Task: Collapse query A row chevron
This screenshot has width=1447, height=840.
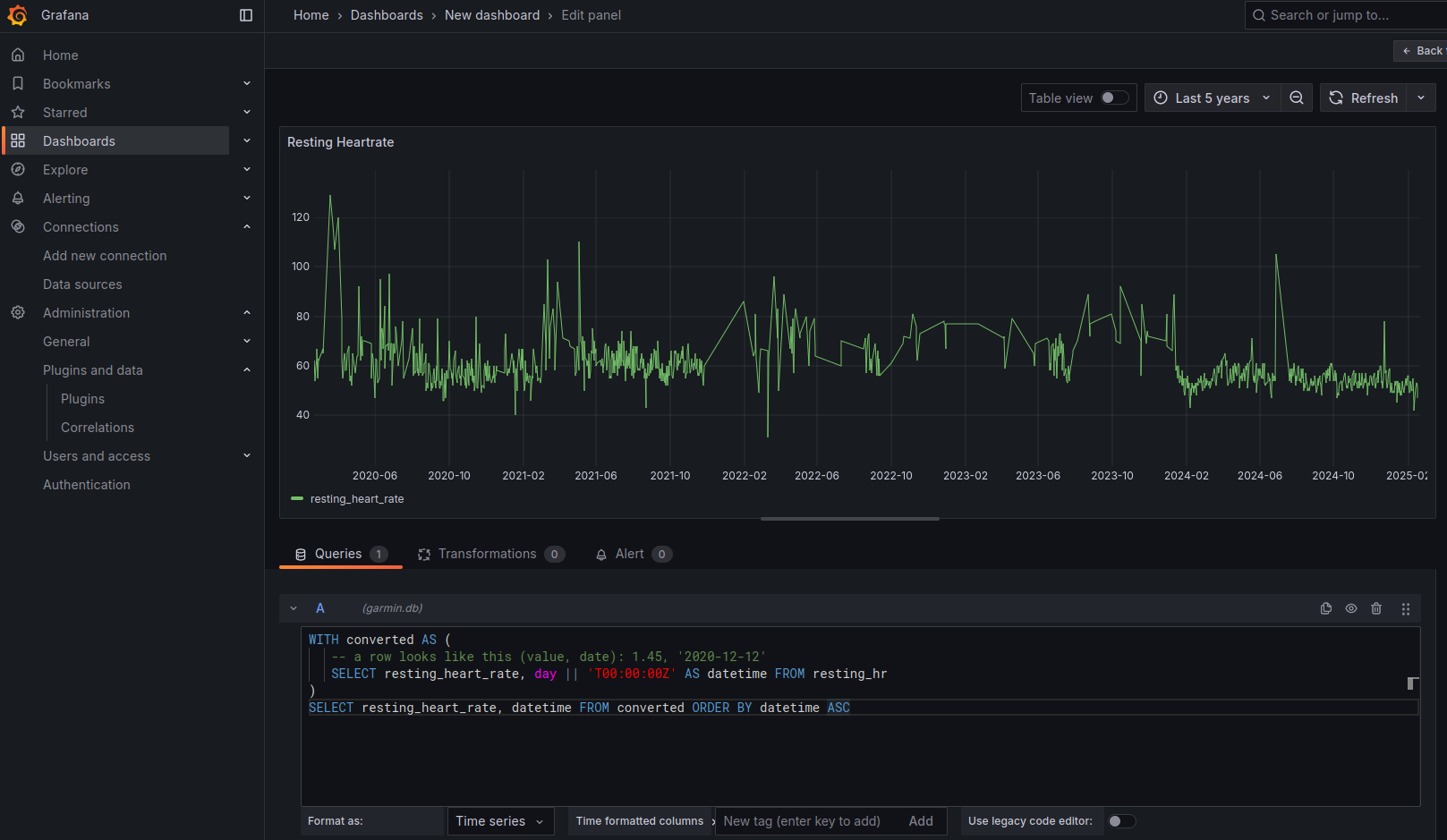Action: click(294, 609)
